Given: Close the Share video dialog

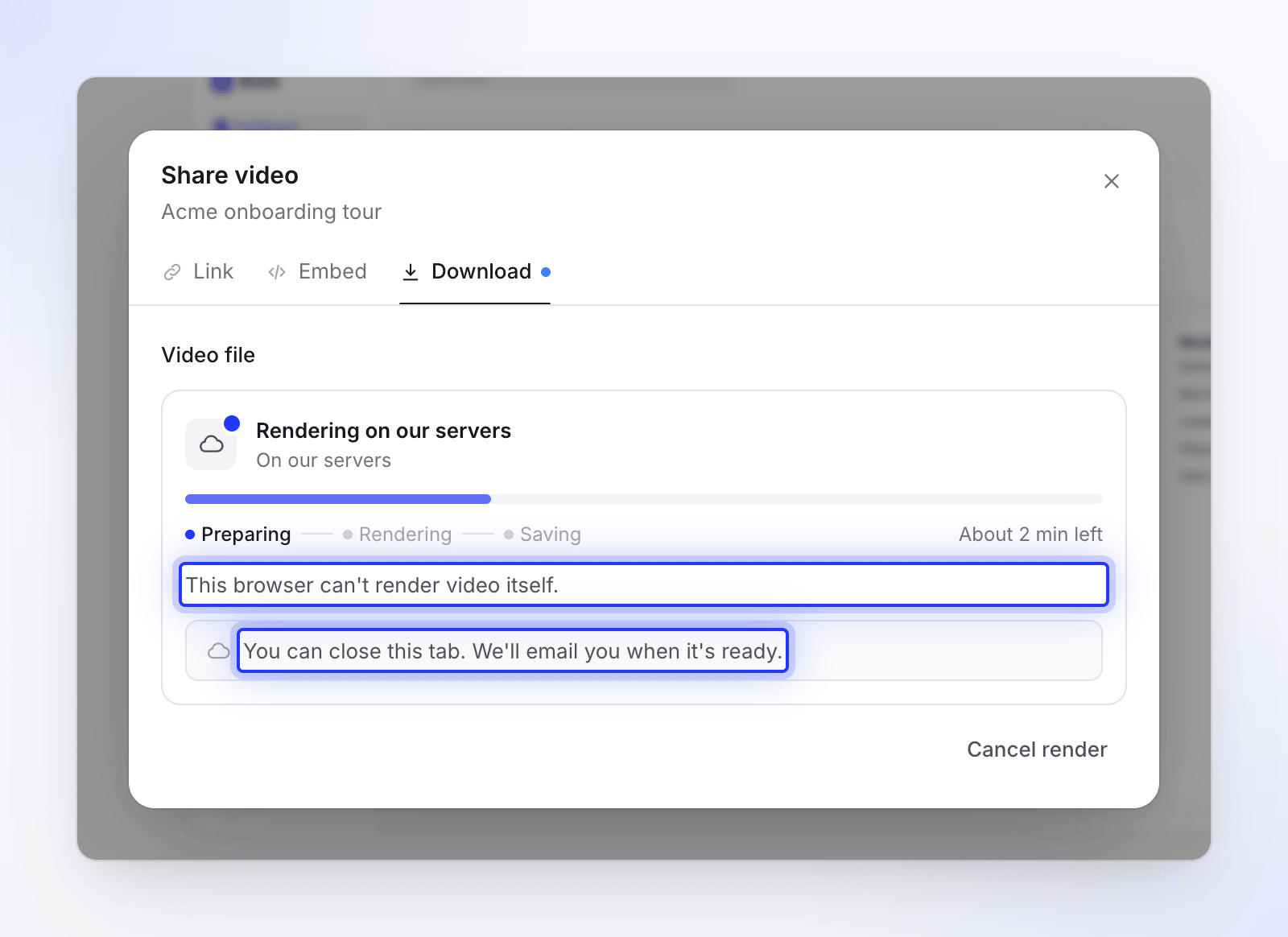Looking at the screenshot, I should (x=1111, y=181).
